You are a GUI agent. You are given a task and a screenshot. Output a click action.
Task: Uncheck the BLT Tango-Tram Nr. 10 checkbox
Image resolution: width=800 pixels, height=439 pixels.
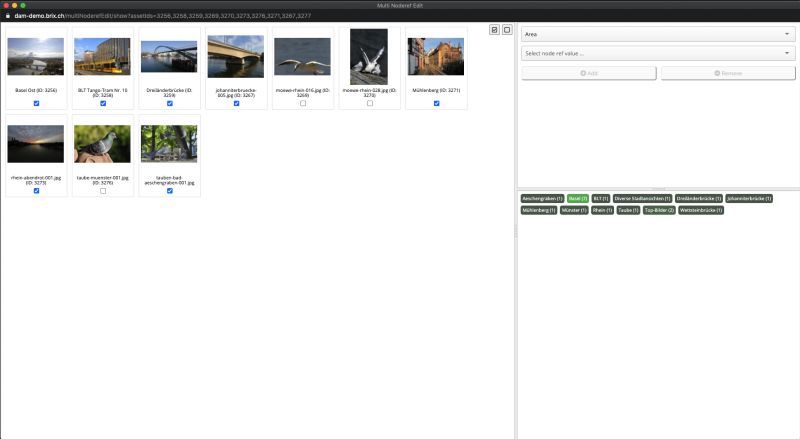click(103, 103)
